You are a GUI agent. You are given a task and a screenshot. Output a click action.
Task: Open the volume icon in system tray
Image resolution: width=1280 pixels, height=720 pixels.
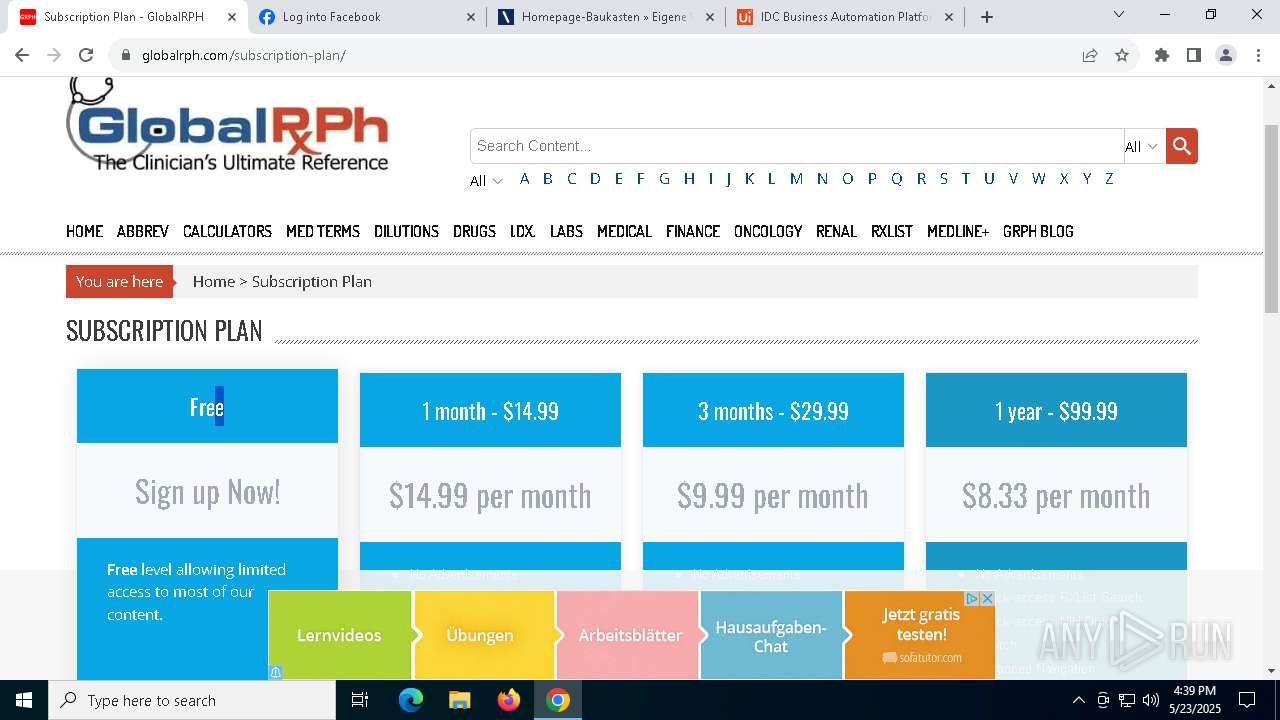tap(1151, 700)
